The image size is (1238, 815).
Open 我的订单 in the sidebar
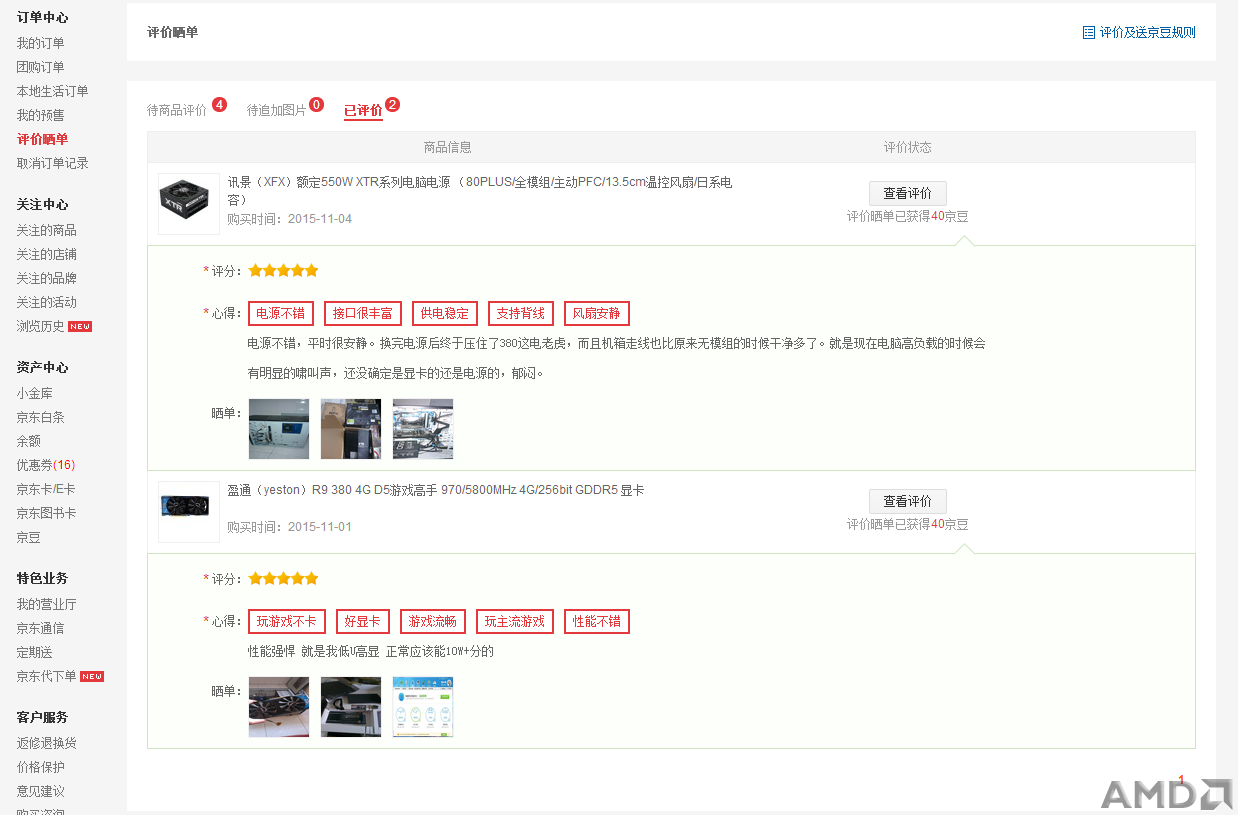click(x=40, y=43)
